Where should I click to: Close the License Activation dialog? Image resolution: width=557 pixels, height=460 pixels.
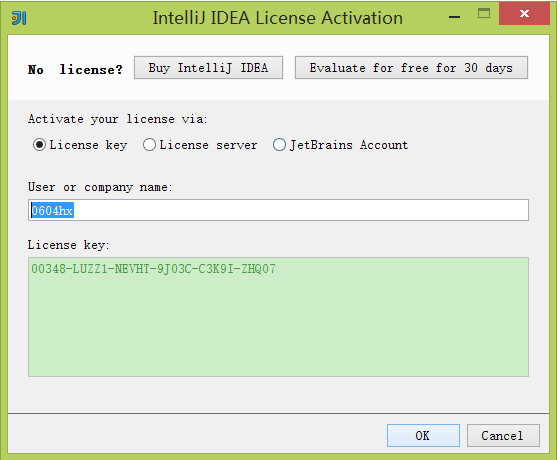pyautogui.click(x=524, y=13)
